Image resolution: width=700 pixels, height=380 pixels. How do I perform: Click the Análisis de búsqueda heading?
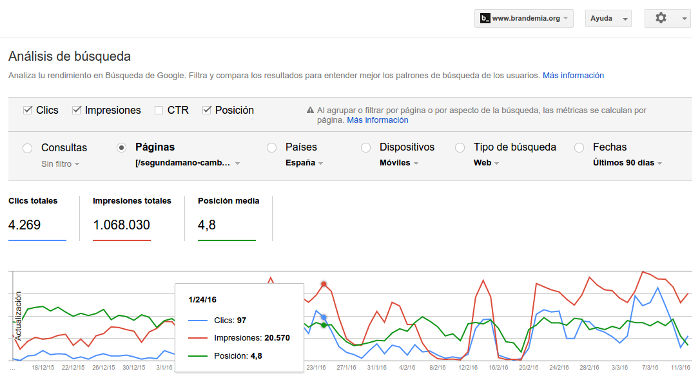click(x=70, y=57)
